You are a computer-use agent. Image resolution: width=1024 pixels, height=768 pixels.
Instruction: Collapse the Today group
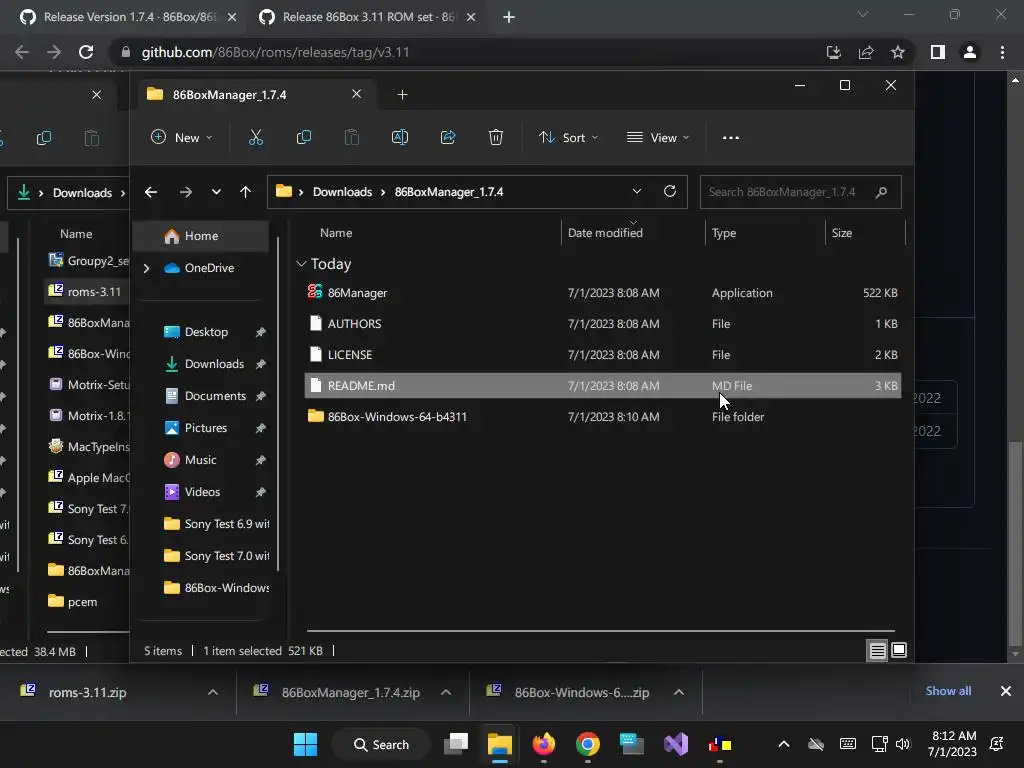point(301,264)
